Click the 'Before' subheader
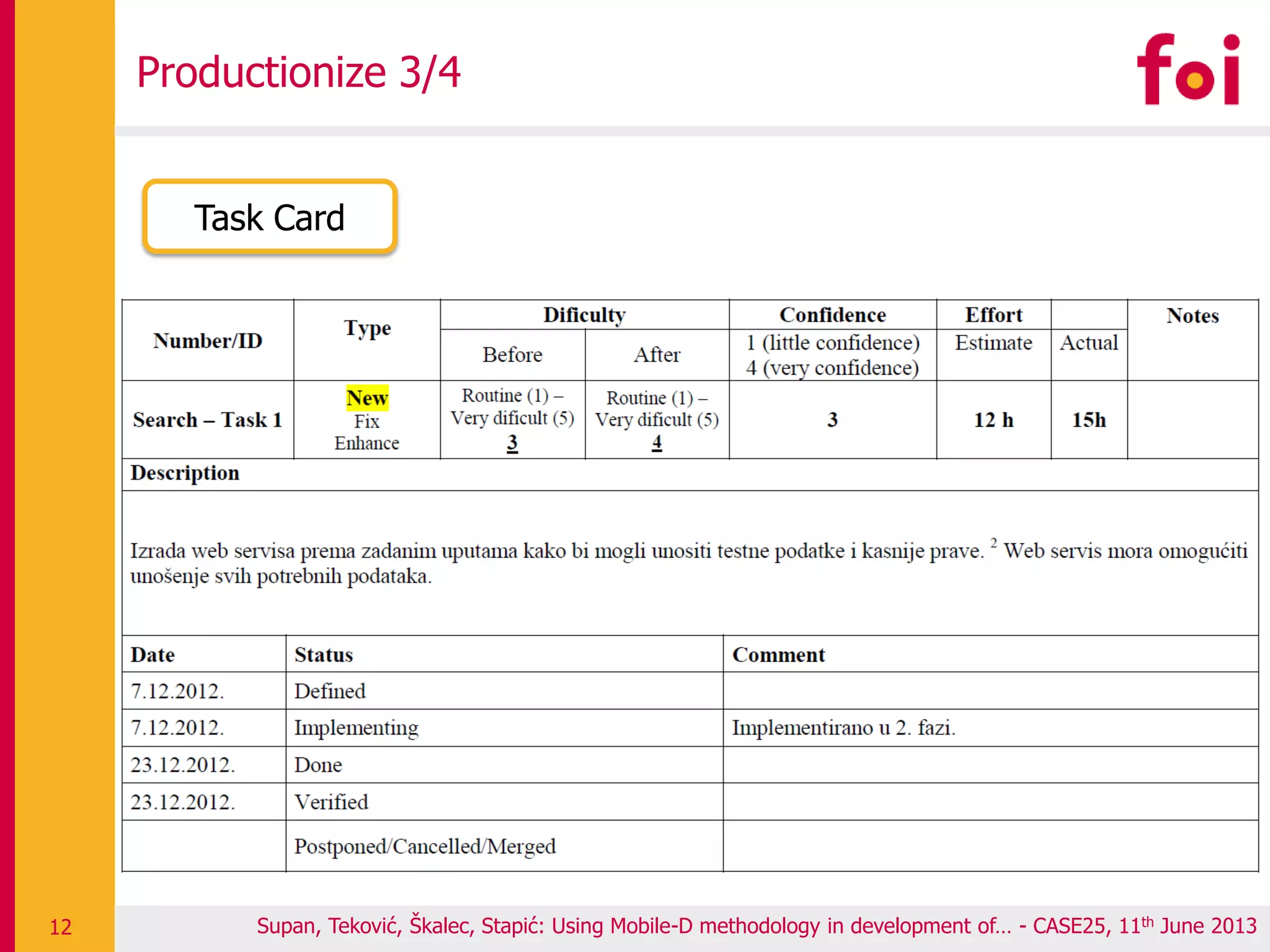 (512, 355)
